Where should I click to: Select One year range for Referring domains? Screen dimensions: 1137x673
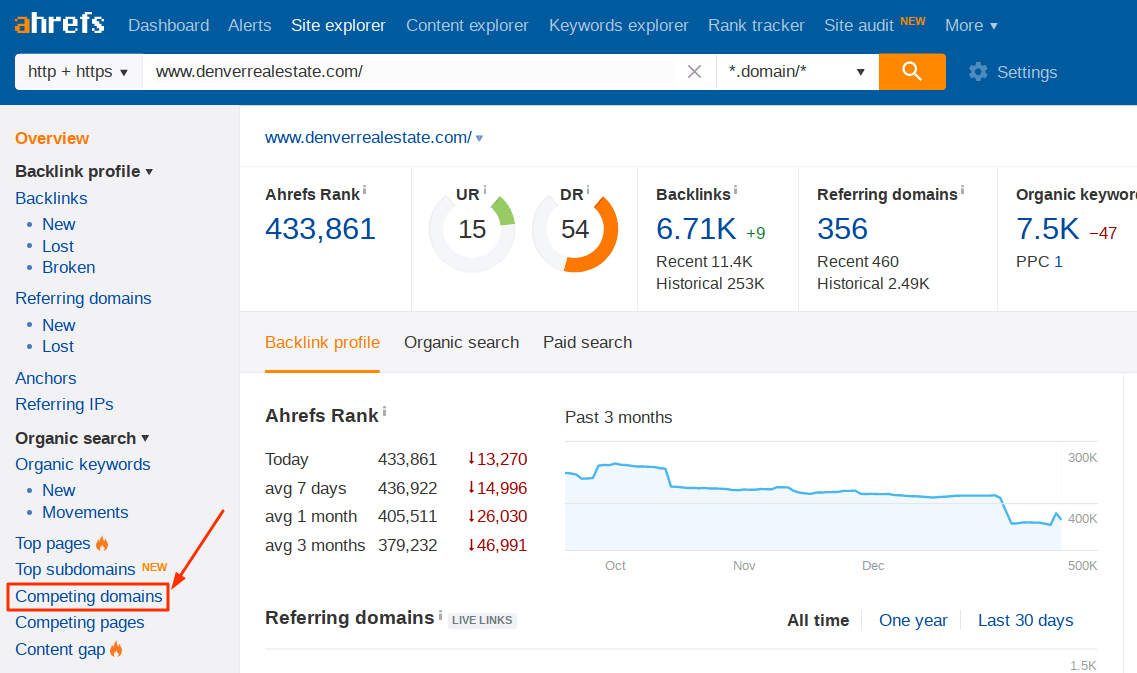pos(913,621)
